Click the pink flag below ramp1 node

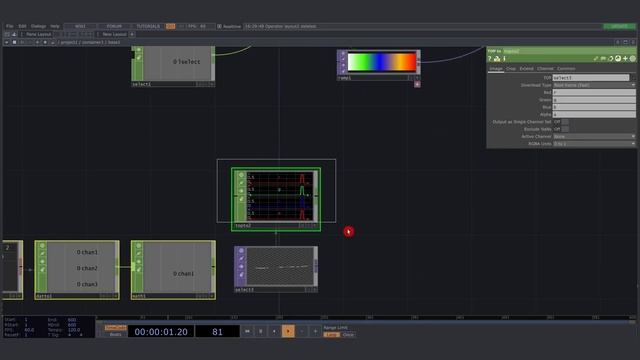tap(417, 84)
